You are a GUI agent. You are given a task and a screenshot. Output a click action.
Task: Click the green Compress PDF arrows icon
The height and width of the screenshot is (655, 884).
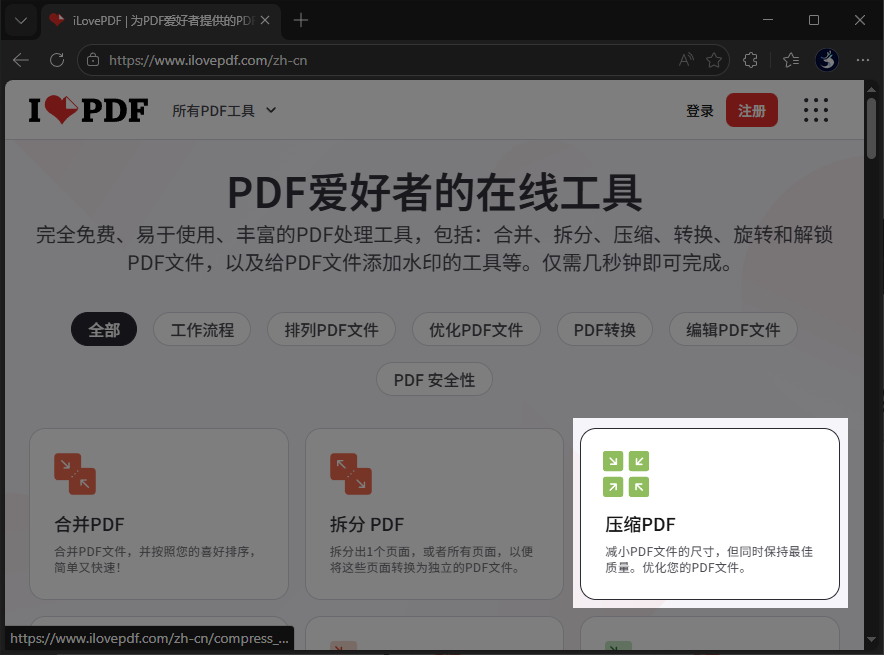pyautogui.click(x=625, y=473)
